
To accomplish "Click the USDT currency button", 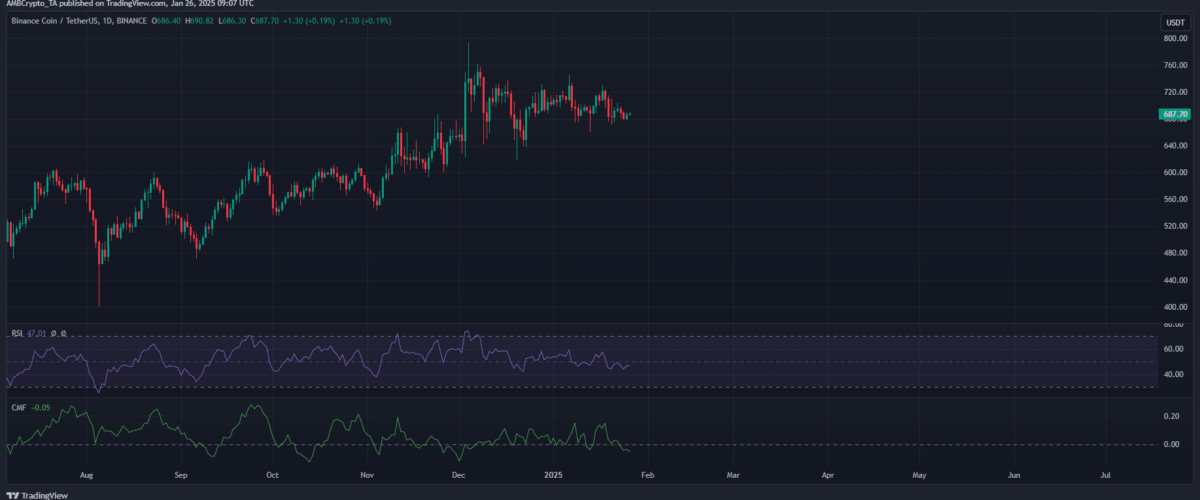I will tap(1171, 21).
